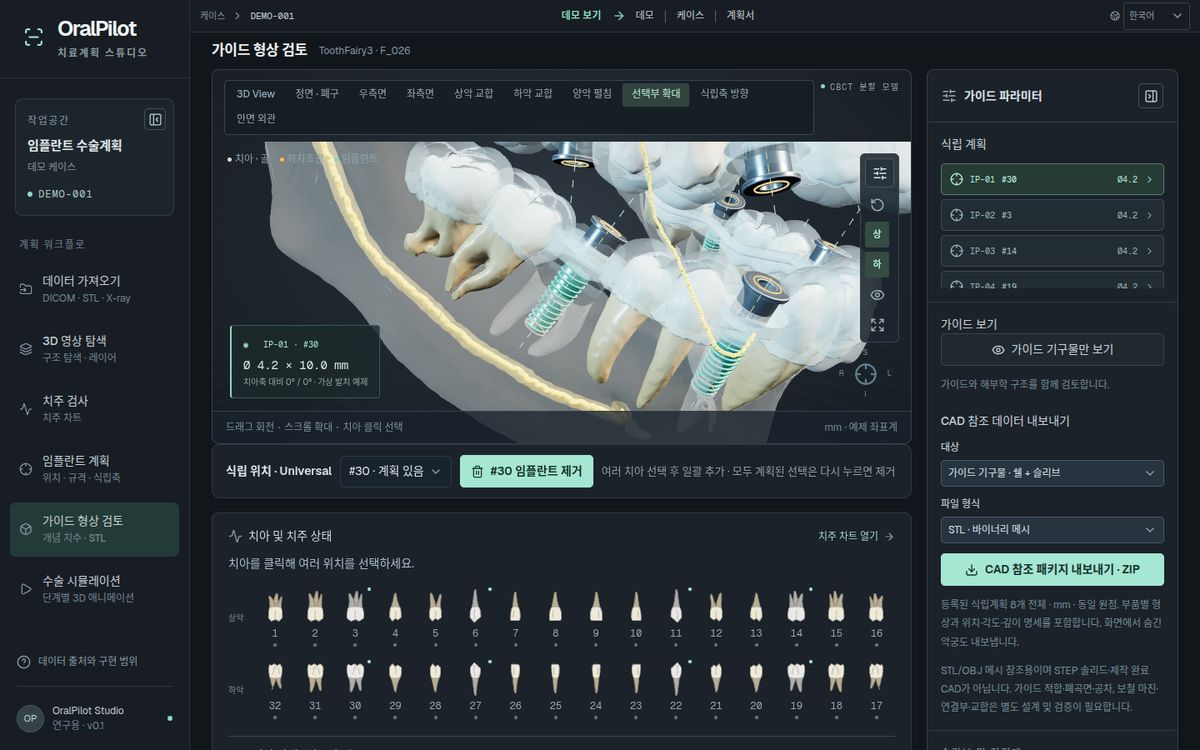Switch to the 양악 펼침 view tab

click(x=592, y=94)
